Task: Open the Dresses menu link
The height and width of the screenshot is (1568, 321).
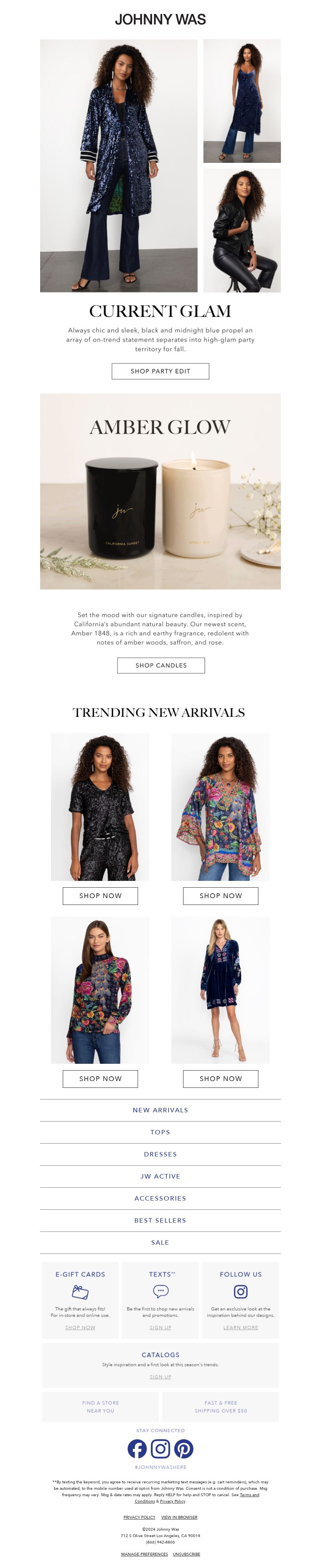Action: coord(160,1154)
